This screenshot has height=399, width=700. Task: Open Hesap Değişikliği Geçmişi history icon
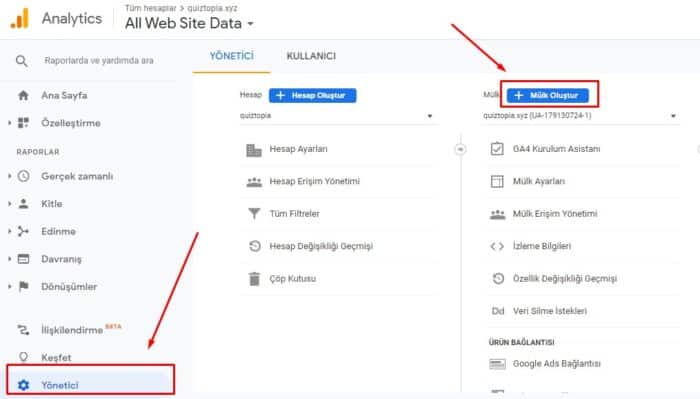click(254, 246)
